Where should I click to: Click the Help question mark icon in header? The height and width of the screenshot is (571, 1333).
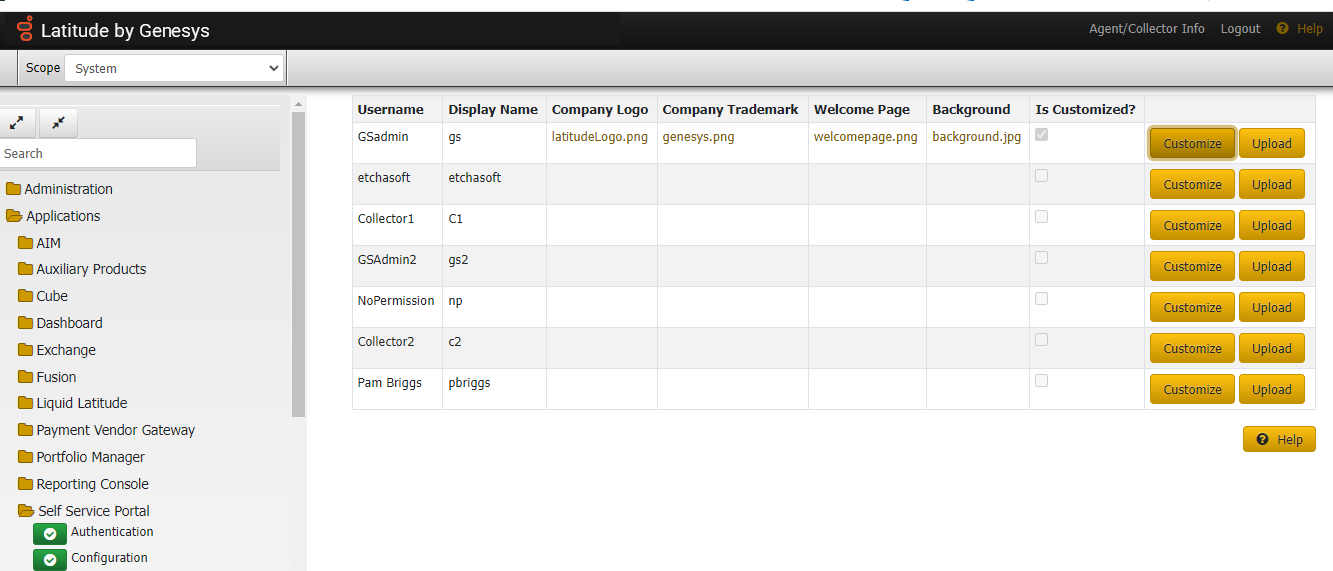tap(1282, 29)
